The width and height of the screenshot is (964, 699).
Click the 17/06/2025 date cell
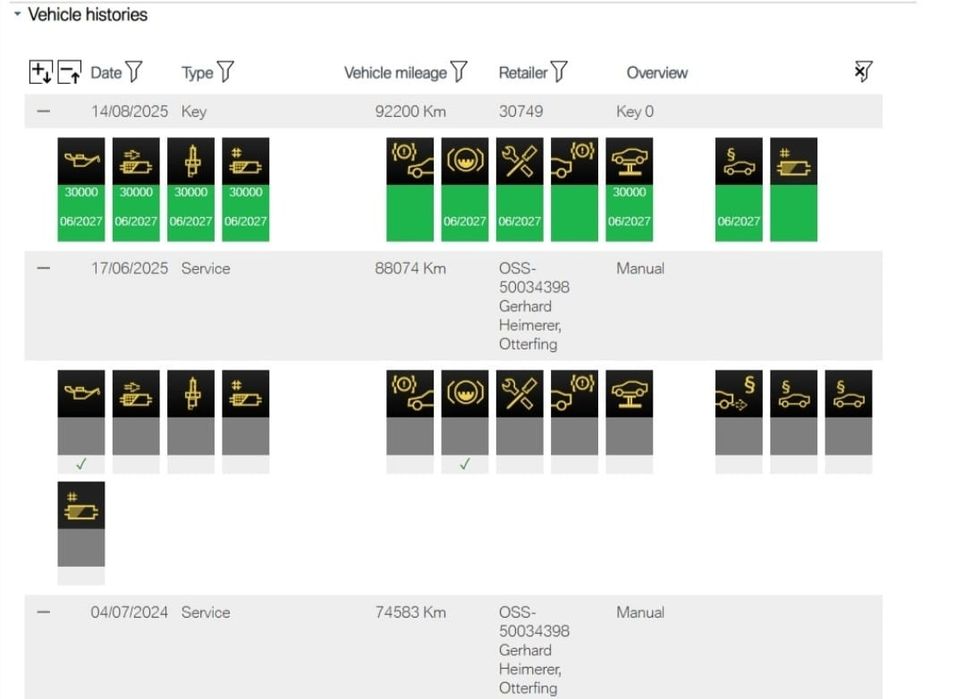click(129, 268)
